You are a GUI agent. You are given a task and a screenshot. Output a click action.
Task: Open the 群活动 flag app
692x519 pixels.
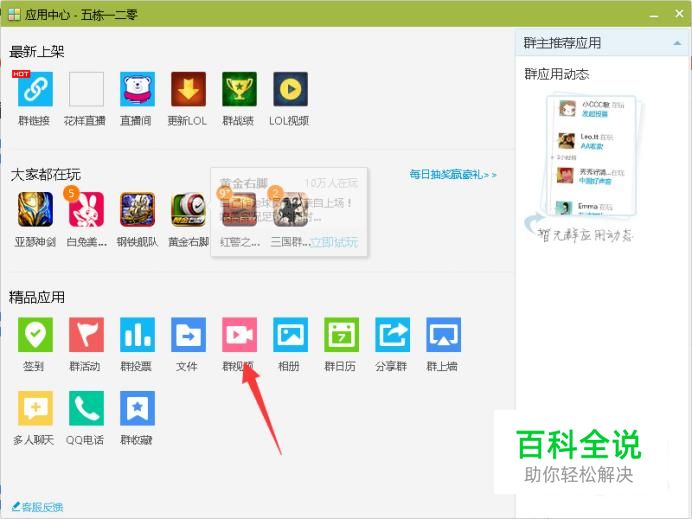(x=86, y=335)
